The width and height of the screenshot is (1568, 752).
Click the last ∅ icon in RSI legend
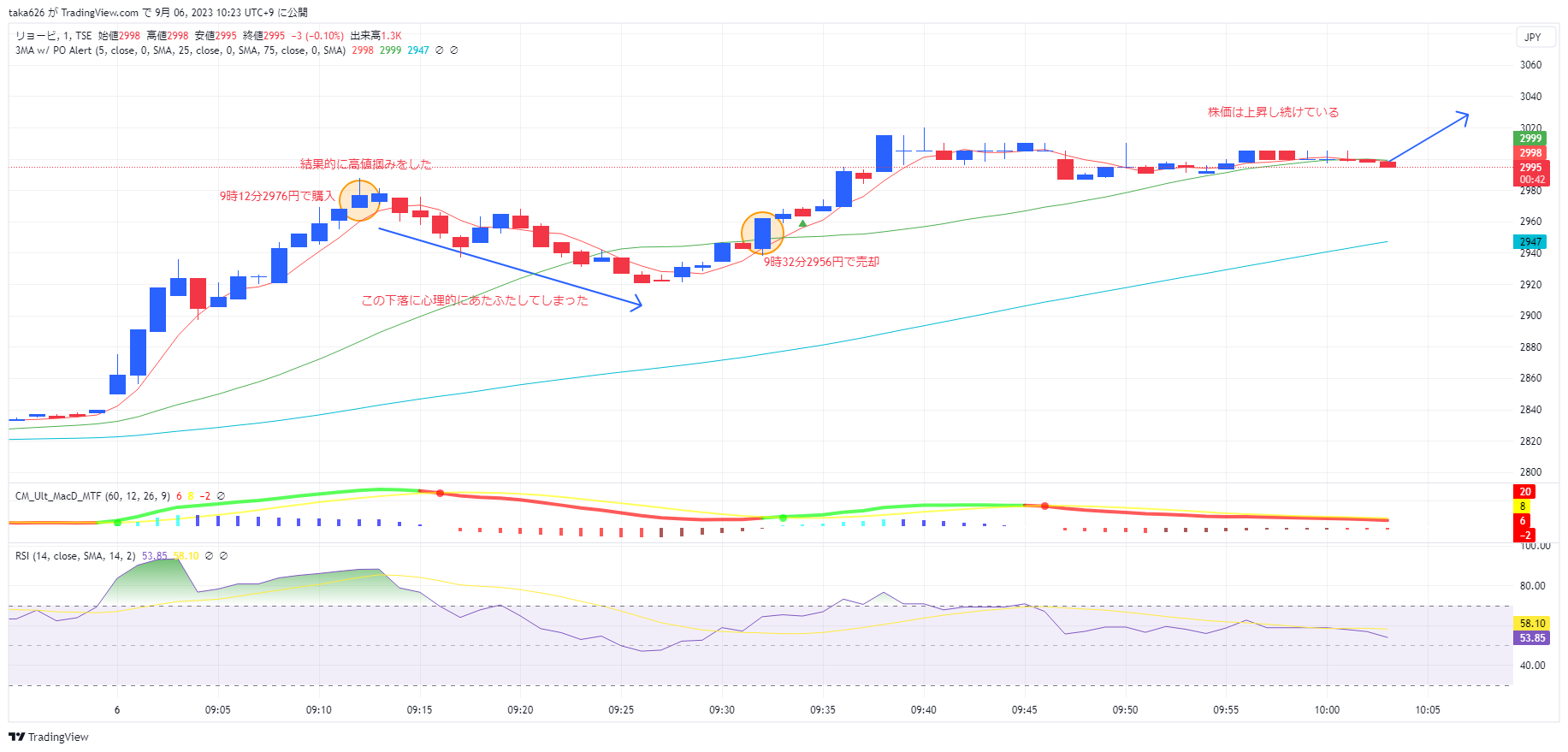coord(223,556)
